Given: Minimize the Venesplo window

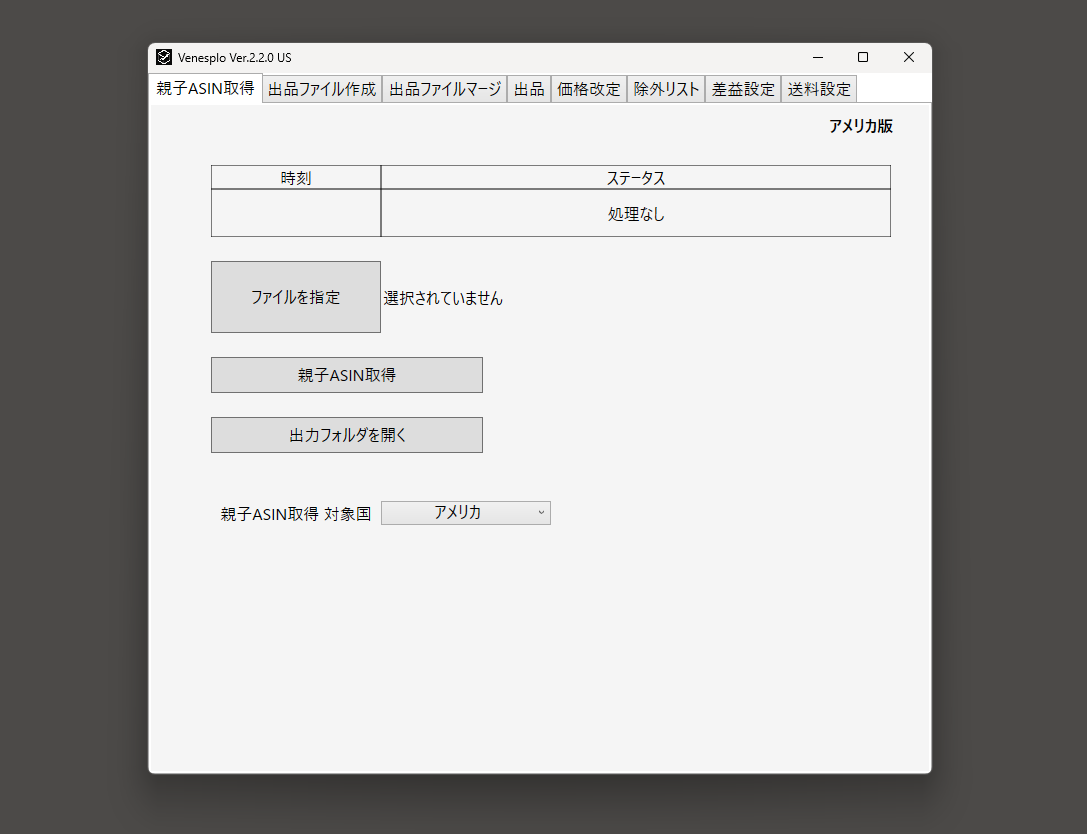Looking at the screenshot, I should click(x=818, y=58).
